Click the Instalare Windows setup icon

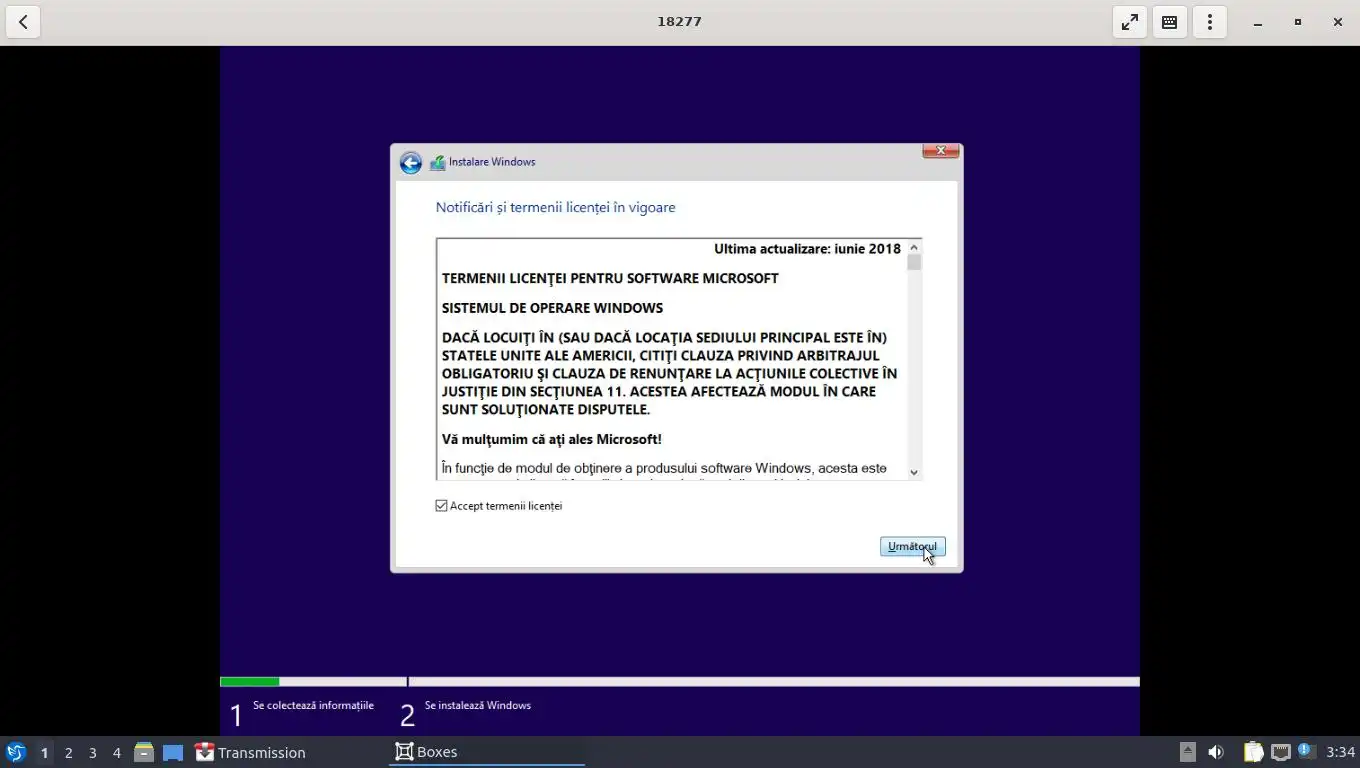point(437,162)
